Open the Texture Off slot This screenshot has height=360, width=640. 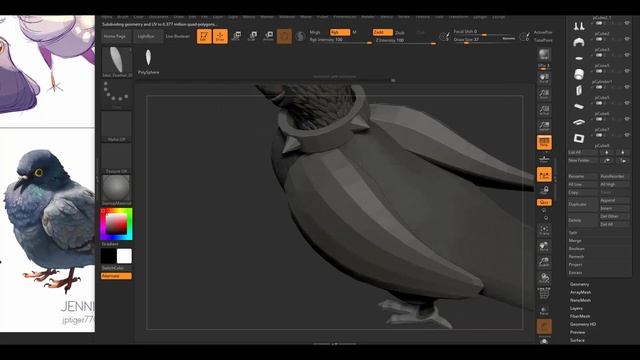[x=116, y=158]
